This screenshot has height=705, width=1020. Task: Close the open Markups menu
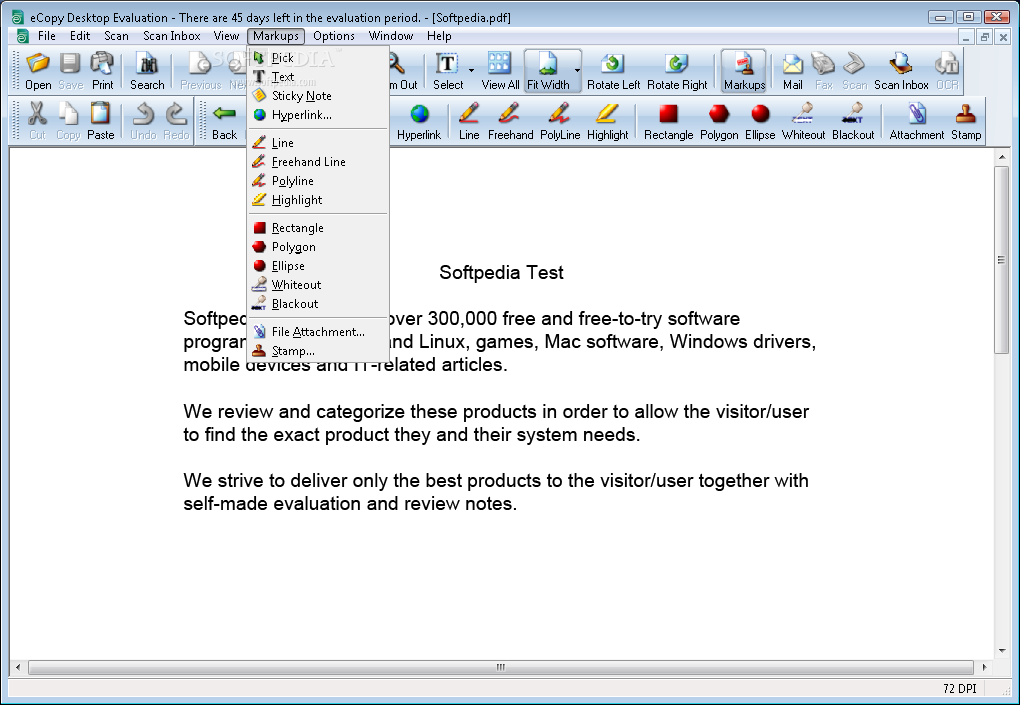pos(276,36)
